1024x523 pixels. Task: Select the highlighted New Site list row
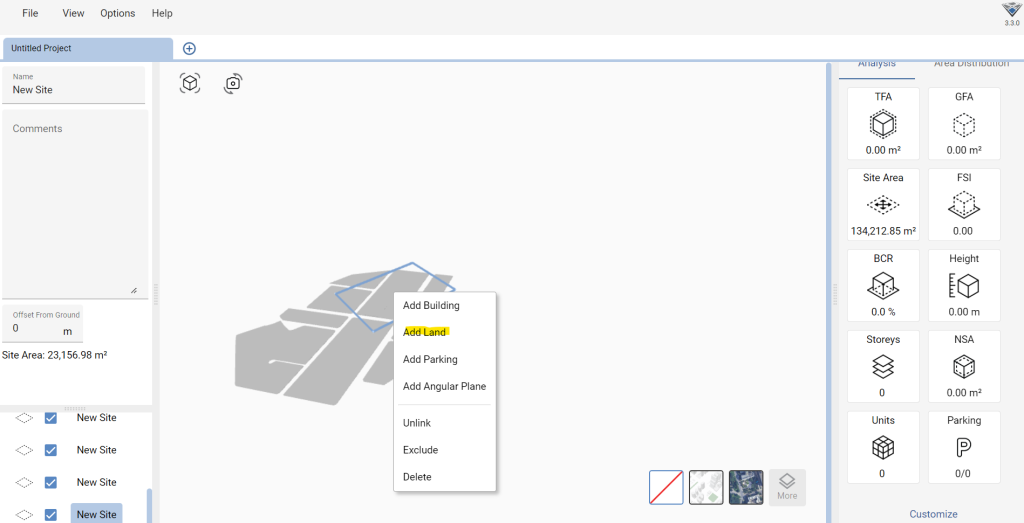coord(97,514)
